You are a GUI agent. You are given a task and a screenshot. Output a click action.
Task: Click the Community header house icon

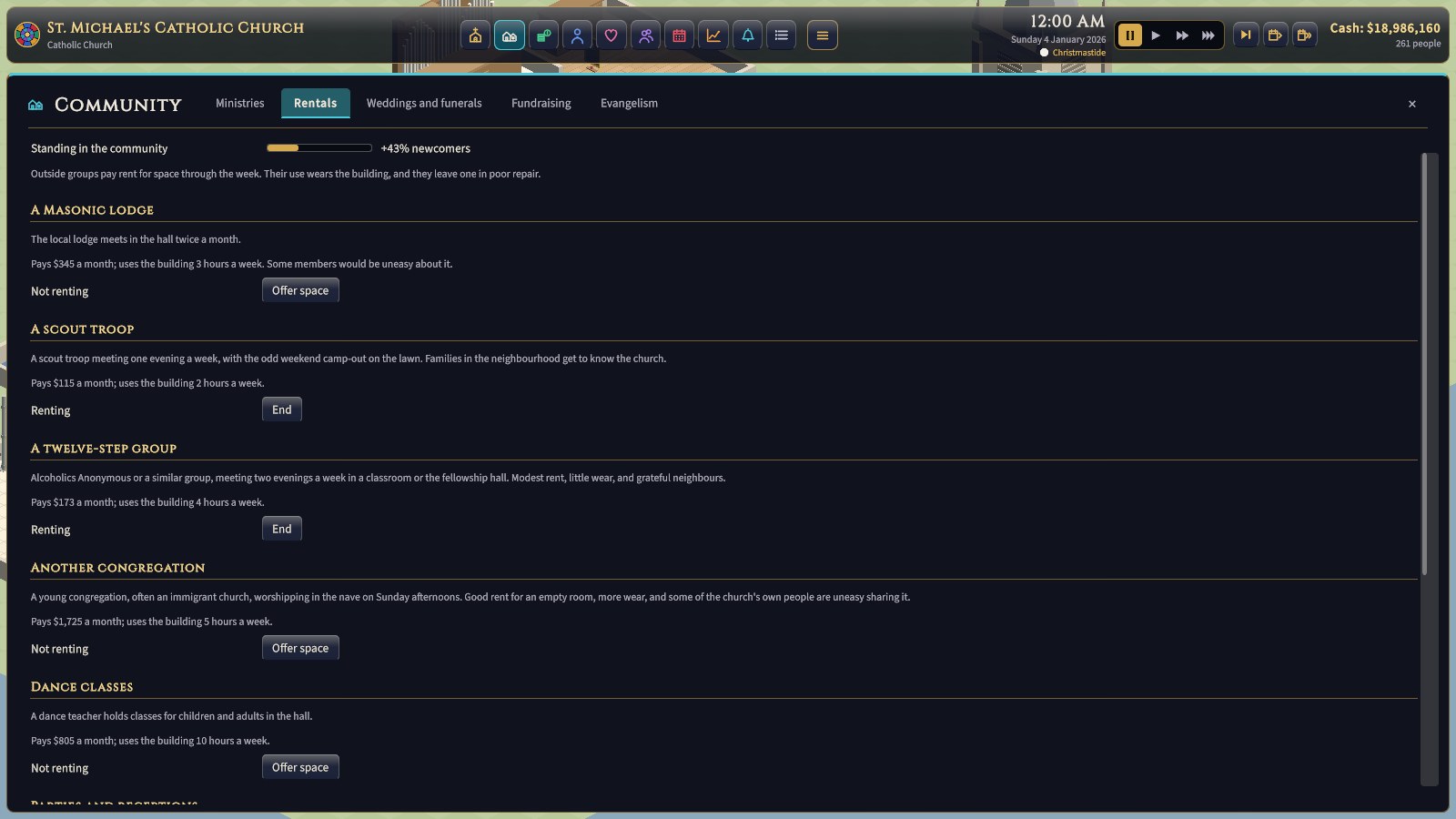(35, 105)
